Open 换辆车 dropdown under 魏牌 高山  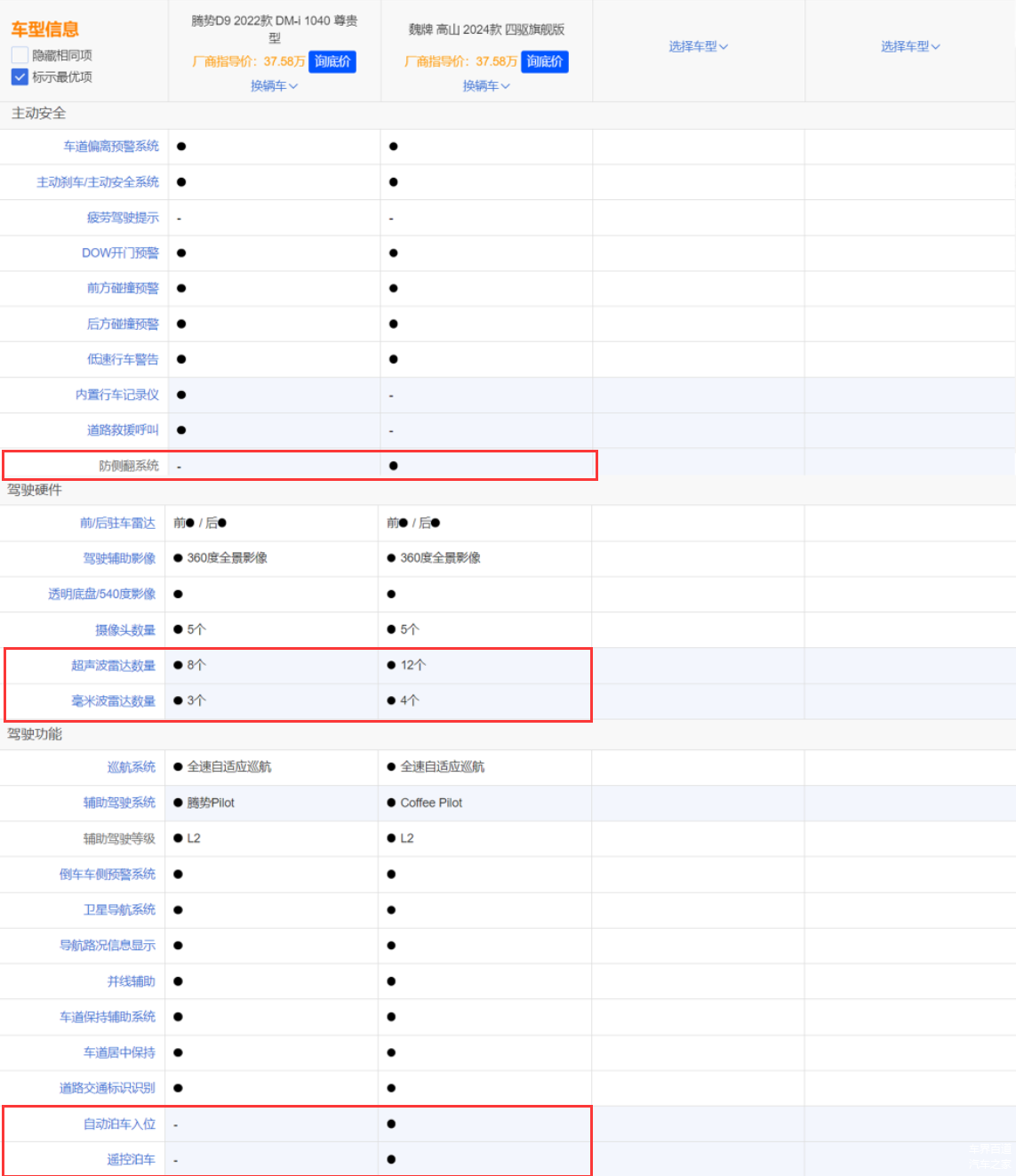point(486,86)
